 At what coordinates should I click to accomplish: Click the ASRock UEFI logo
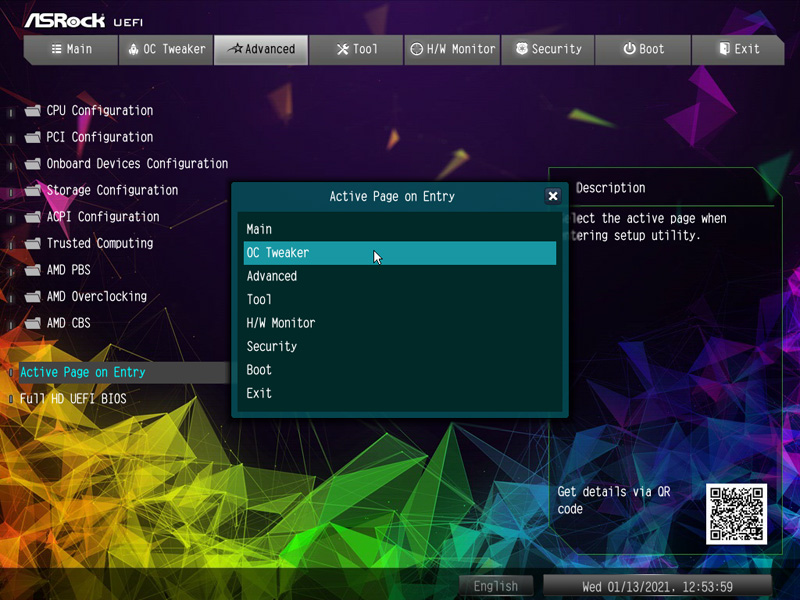84,21
